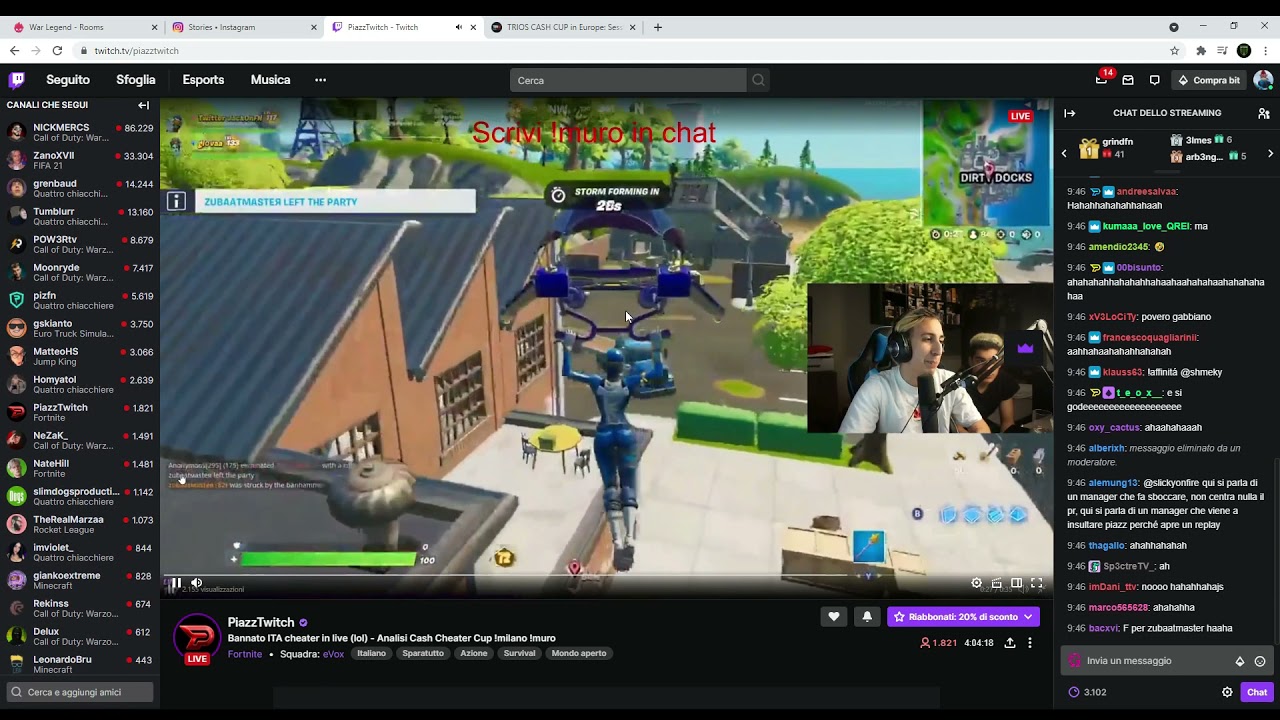Open the eVox team link
Image resolution: width=1280 pixels, height=720 pixels.
[x=333, y=654]
